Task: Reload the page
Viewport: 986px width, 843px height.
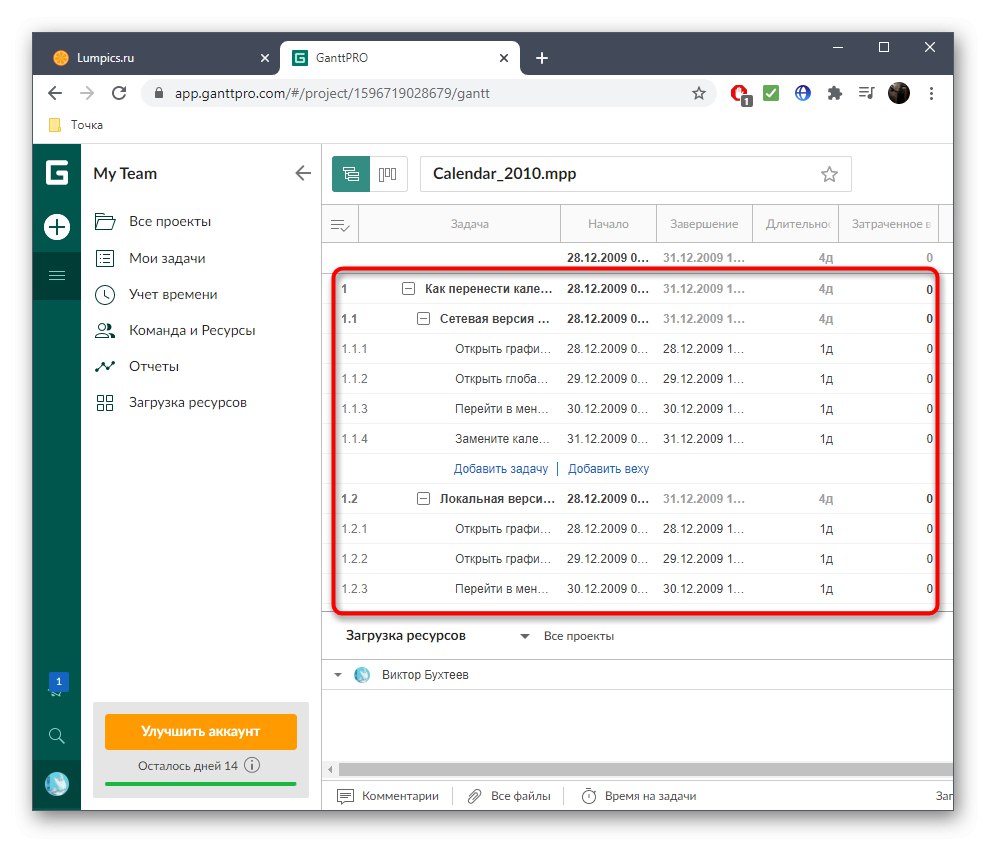Action: click(x=119, y=94)
